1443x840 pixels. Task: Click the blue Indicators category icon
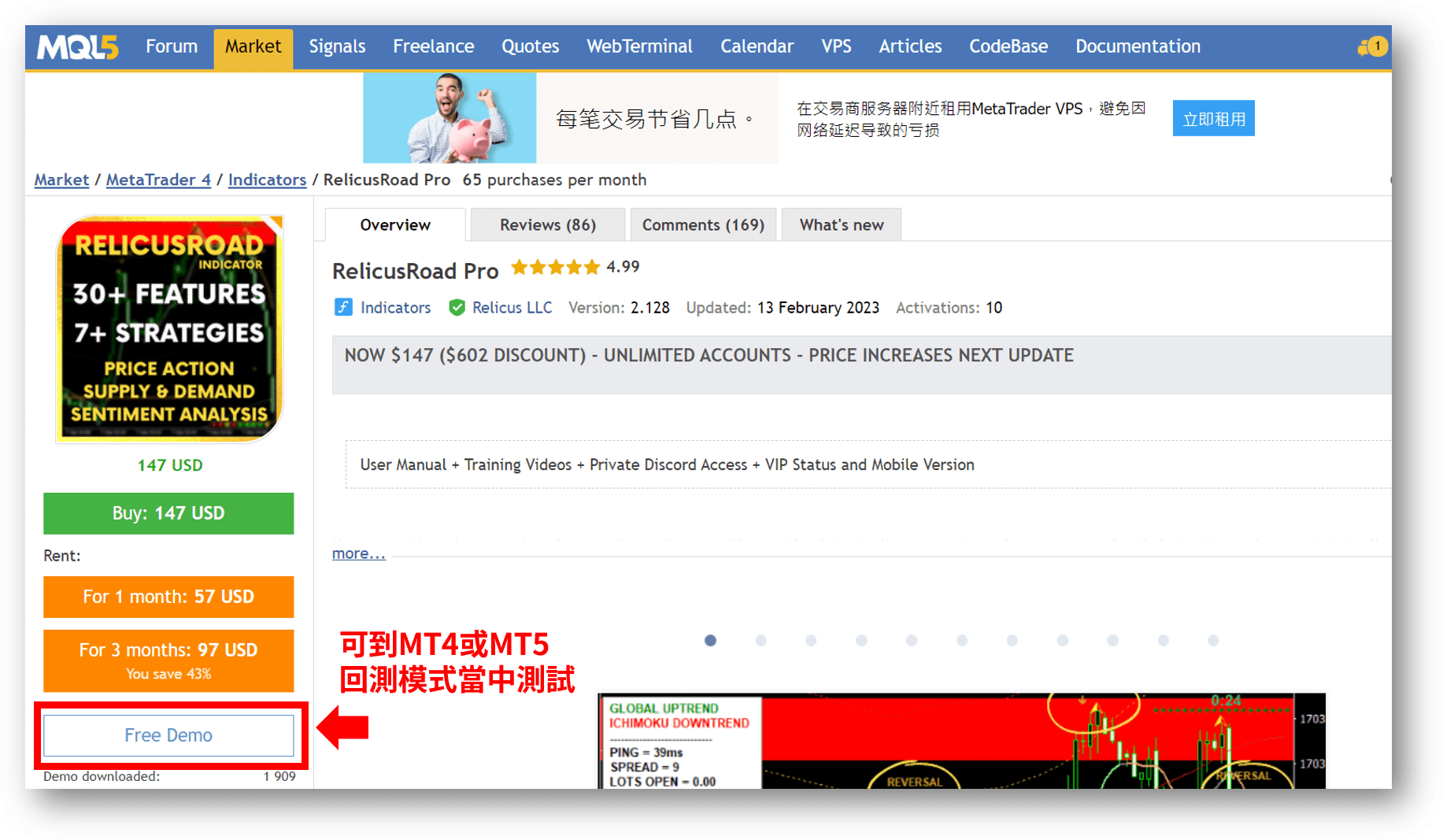coord(343,307)
